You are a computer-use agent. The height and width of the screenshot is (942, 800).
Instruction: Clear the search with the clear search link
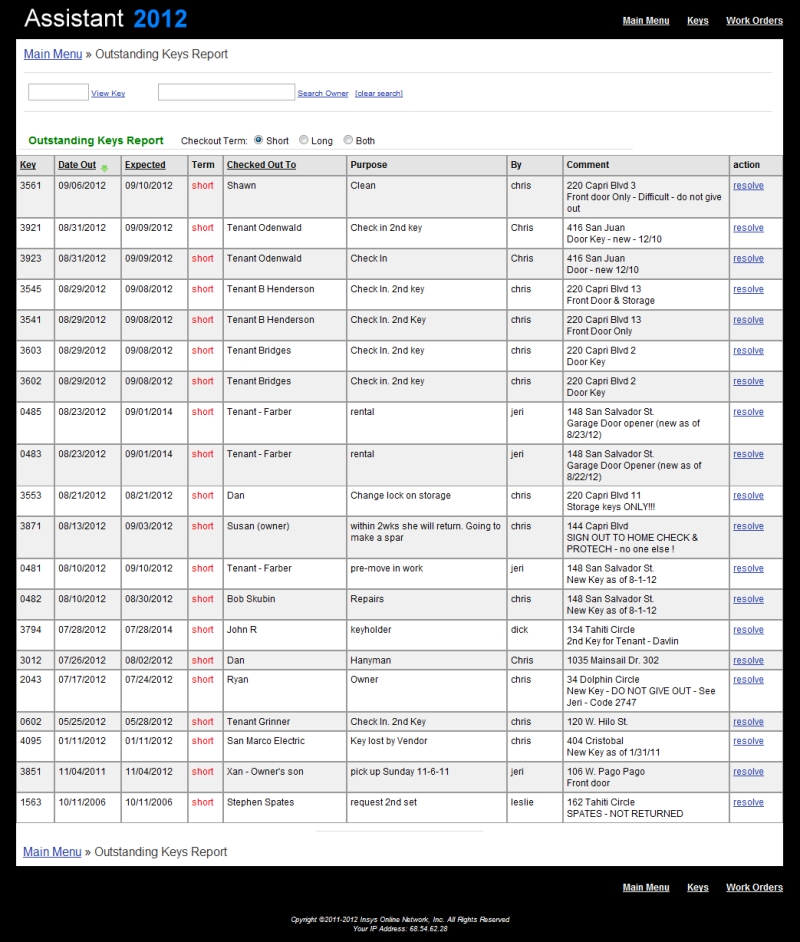click(379, 94)
